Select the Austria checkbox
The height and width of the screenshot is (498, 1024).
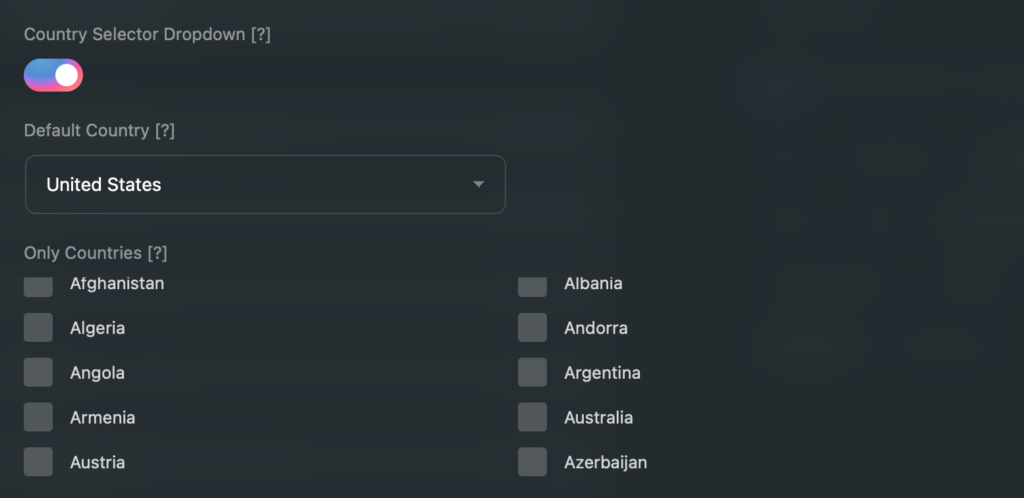pyautogui.click(x=38, y=462)
